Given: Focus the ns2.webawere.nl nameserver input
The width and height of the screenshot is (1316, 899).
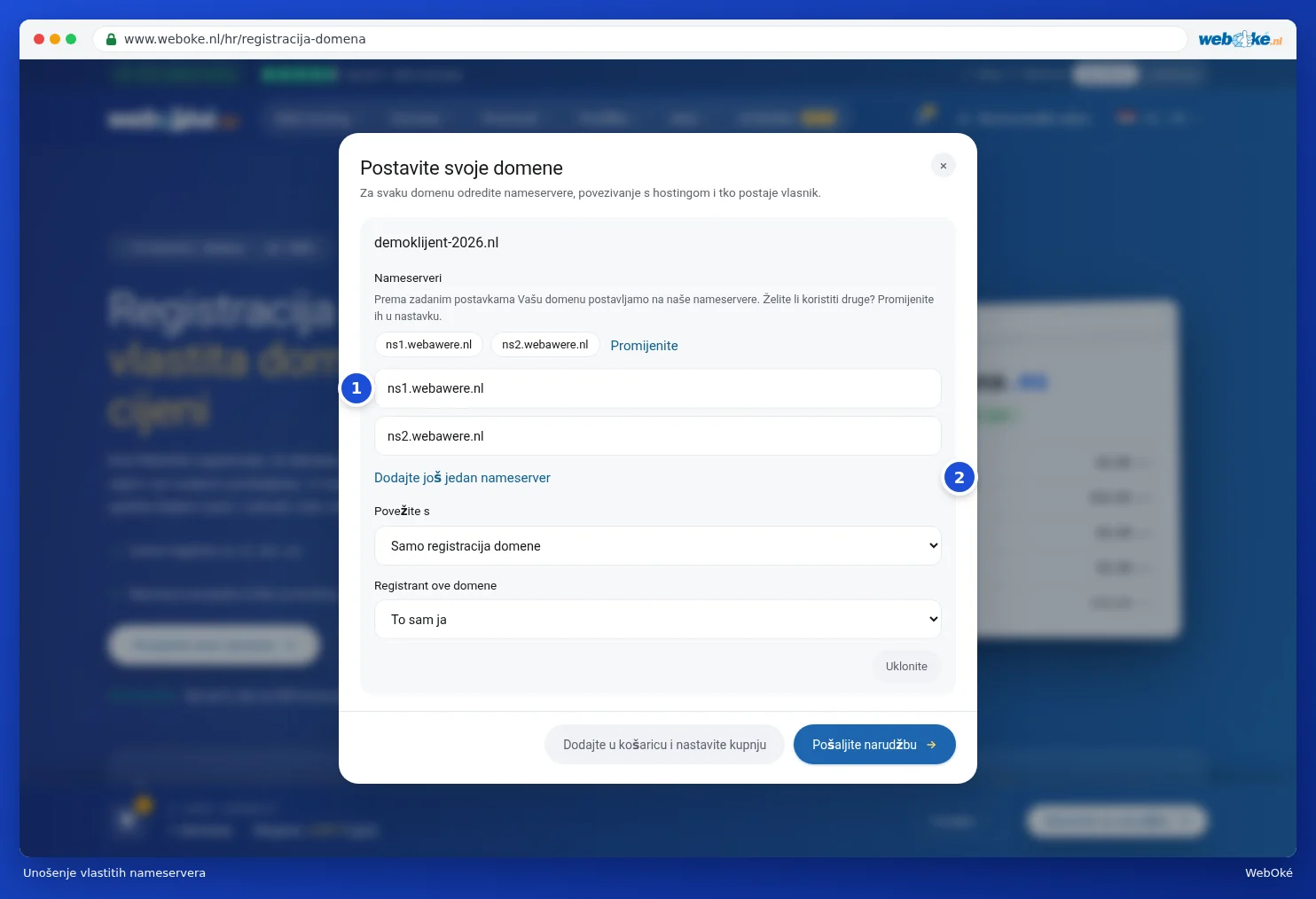Looking at the screenshot, I should coord(658,436).
